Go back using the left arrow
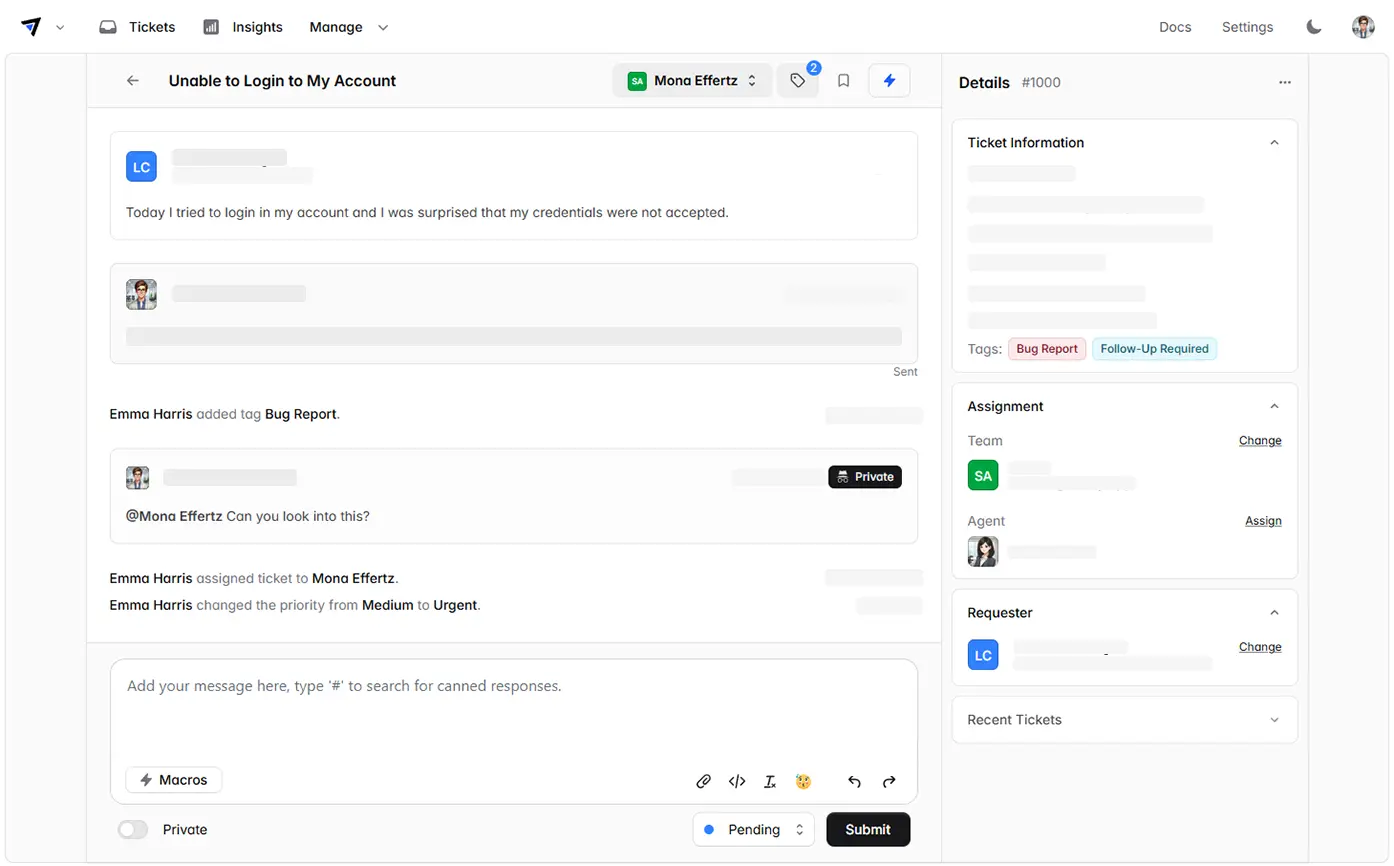Screen dimensions: 1394x866 pyautogui.click(x=132, y=81)
